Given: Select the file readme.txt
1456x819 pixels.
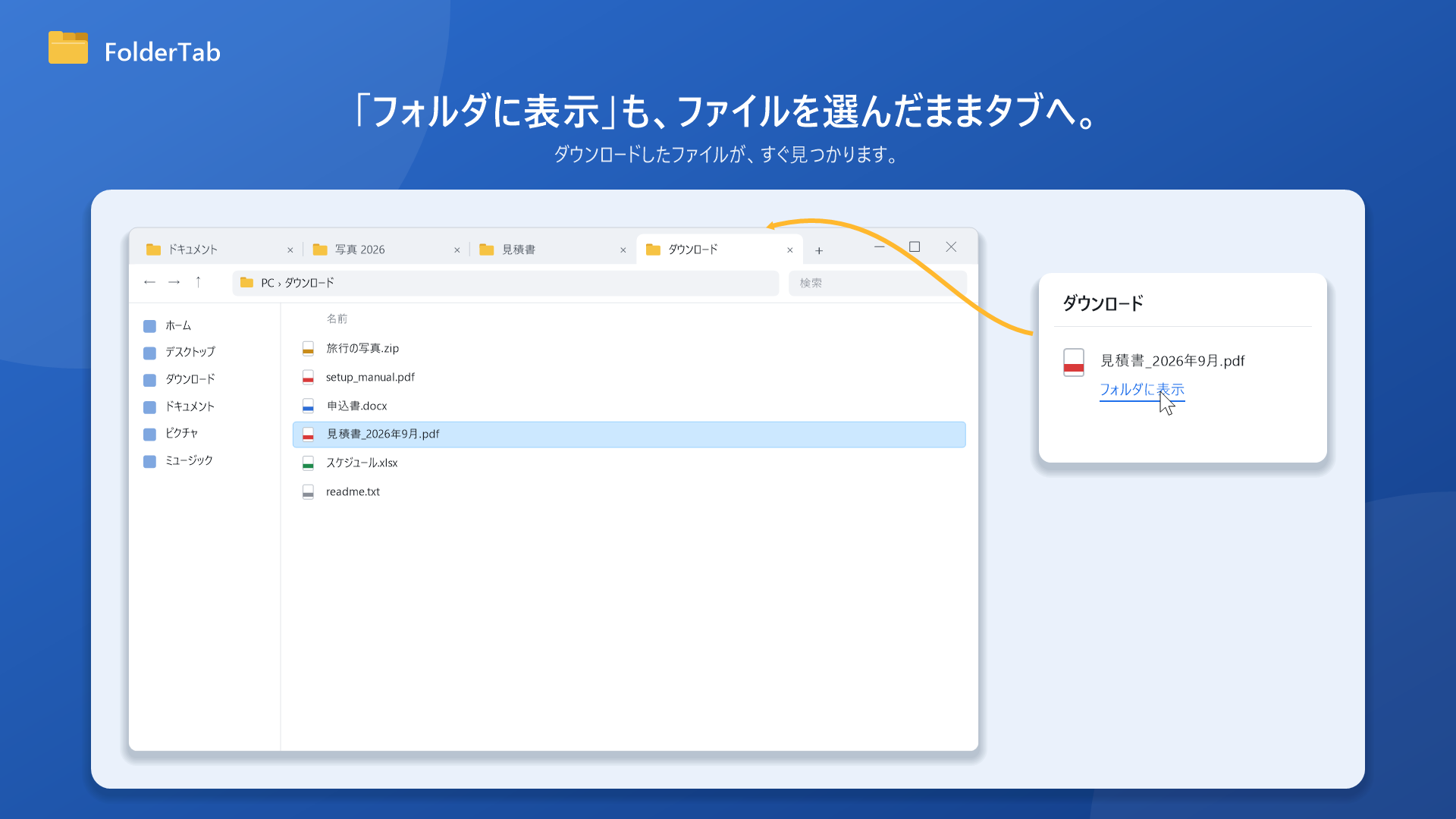Looking at the screenshot, I should (629, 492).
